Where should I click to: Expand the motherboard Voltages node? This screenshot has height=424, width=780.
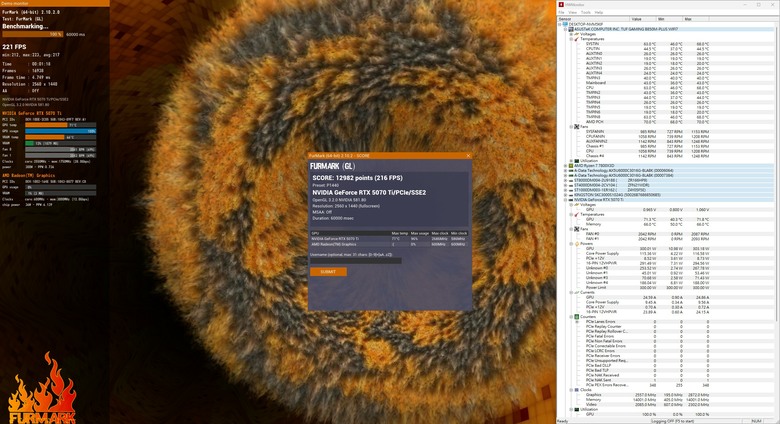[572, 34]
